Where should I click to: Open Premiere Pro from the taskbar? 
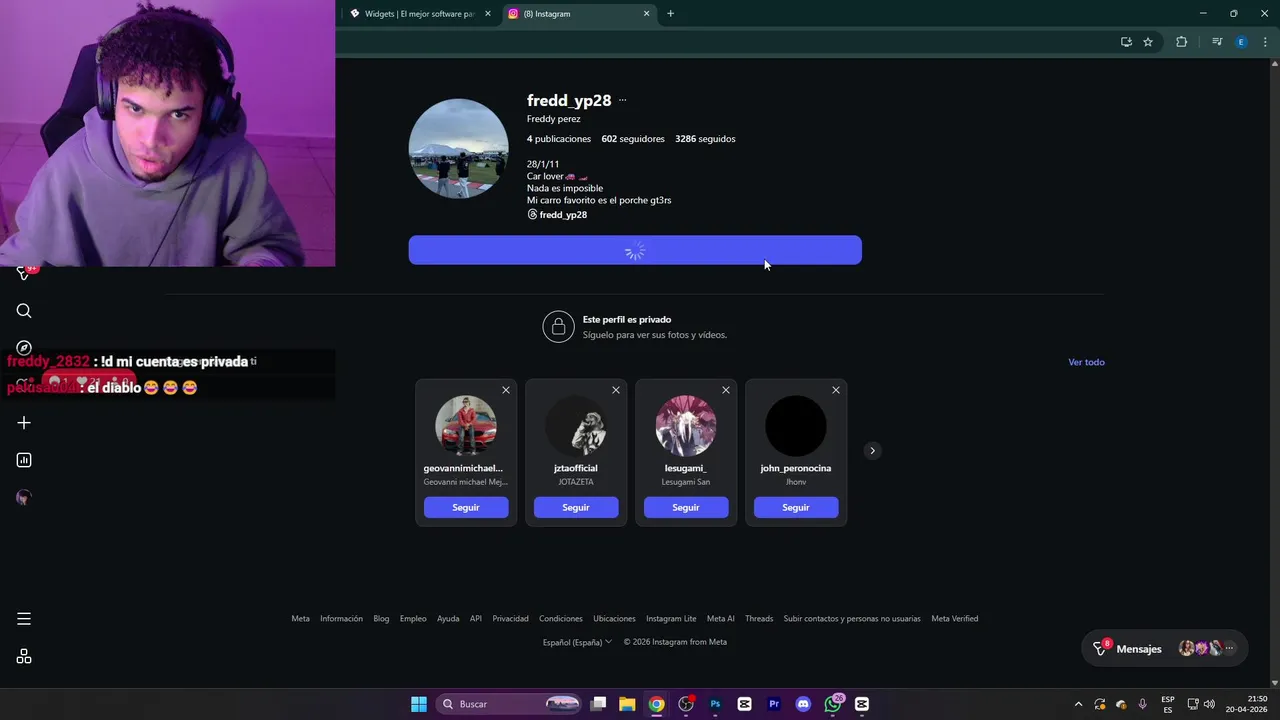[774, 704]
